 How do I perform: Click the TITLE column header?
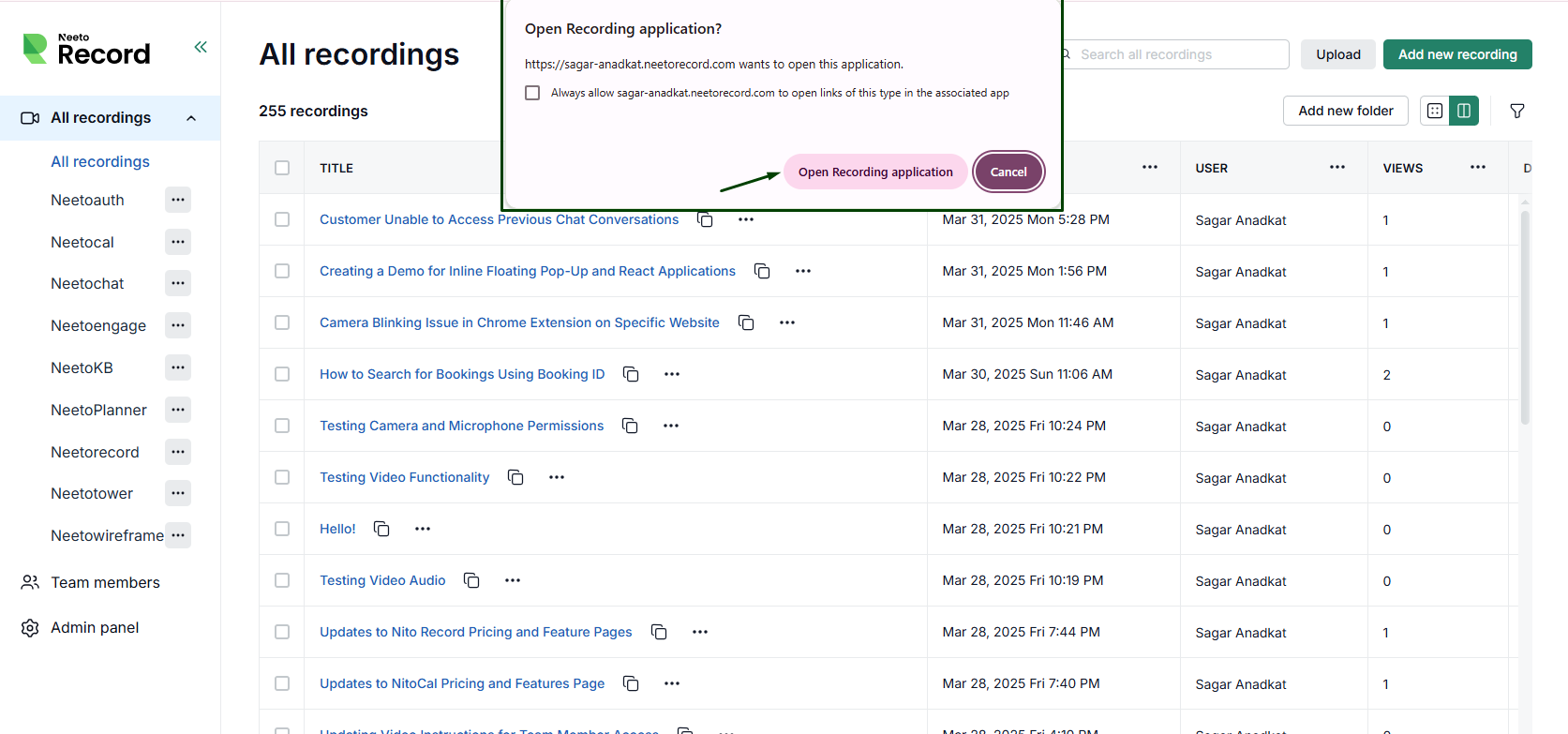pos(336,168)
